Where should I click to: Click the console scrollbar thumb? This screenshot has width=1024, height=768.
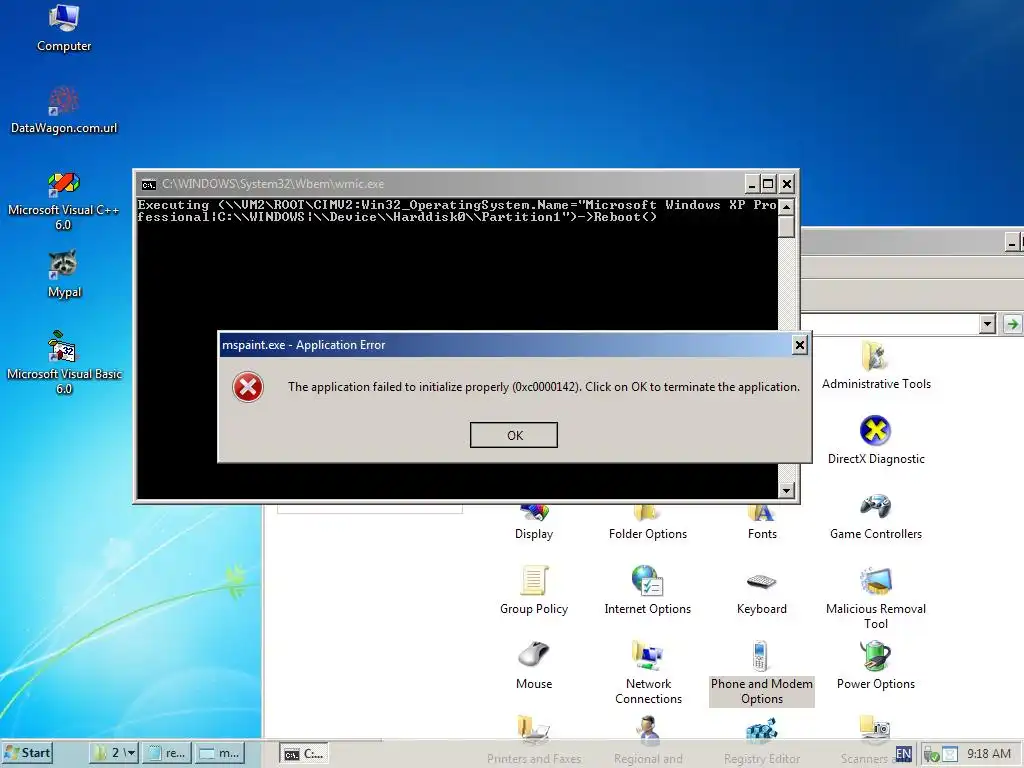(787, 227)
